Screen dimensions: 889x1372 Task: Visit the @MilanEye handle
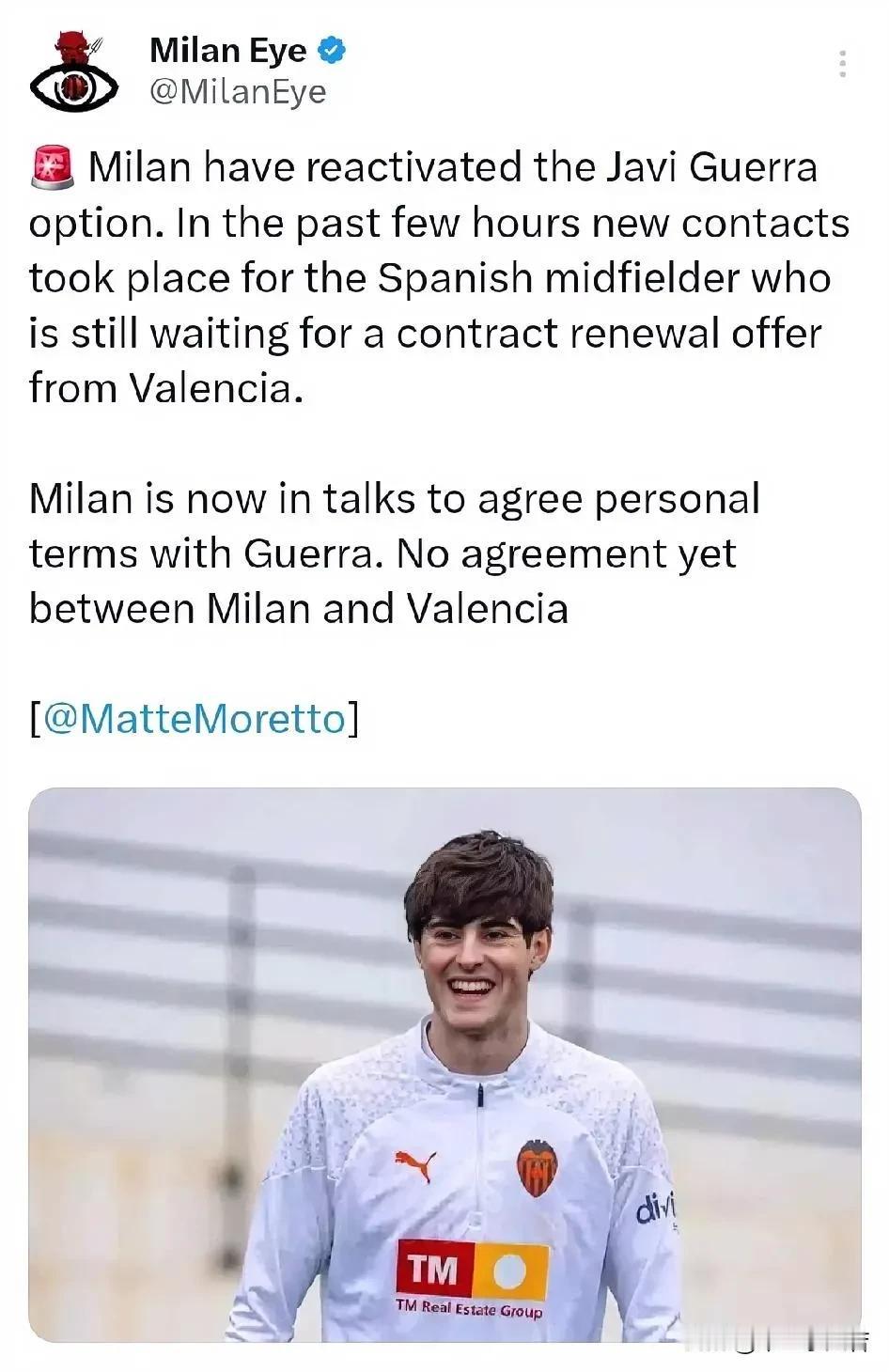click(238, 92)
